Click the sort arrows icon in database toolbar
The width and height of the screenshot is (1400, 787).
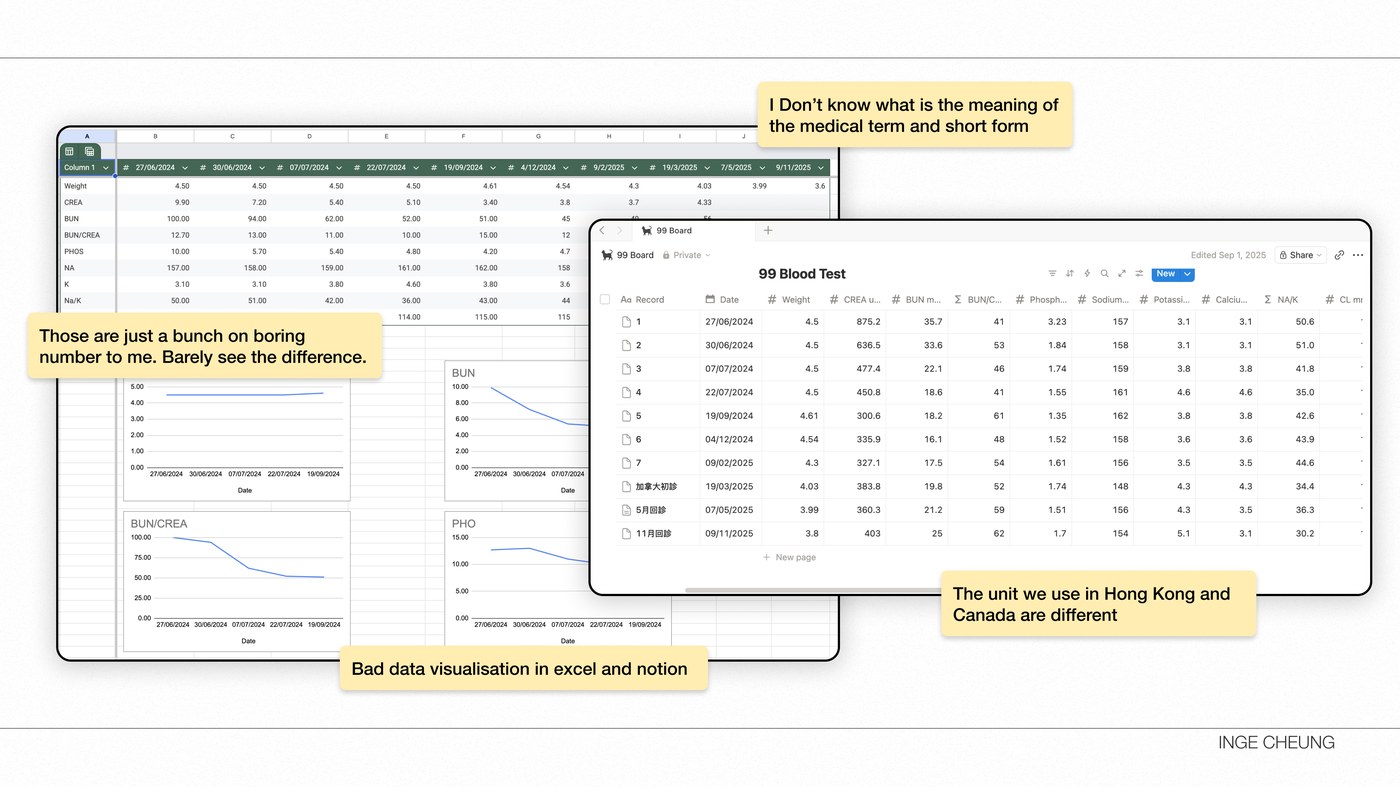point(1070,274)
